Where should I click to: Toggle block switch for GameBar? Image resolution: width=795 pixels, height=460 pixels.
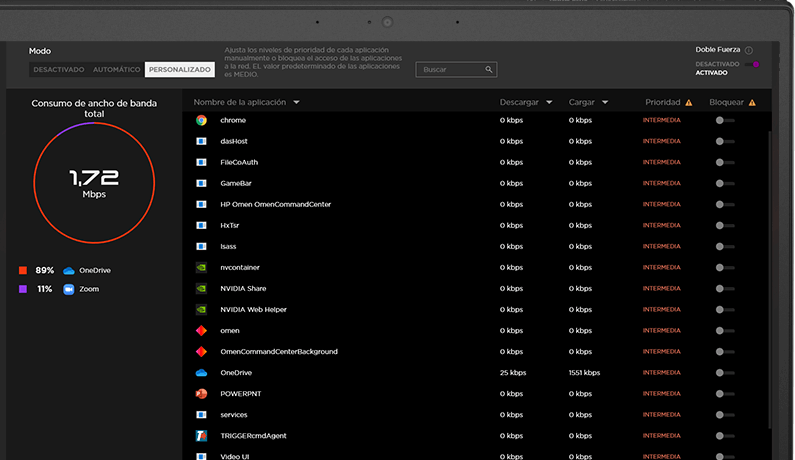coord(725,184)
